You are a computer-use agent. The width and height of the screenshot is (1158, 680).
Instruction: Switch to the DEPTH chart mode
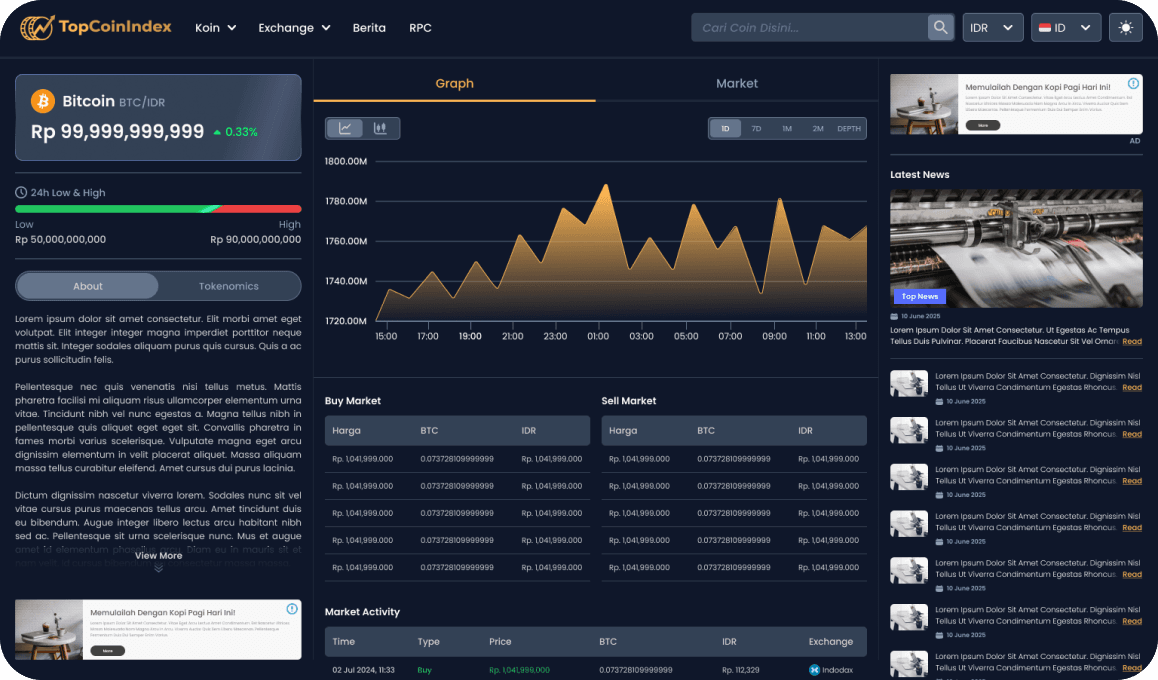coord(848,128)
